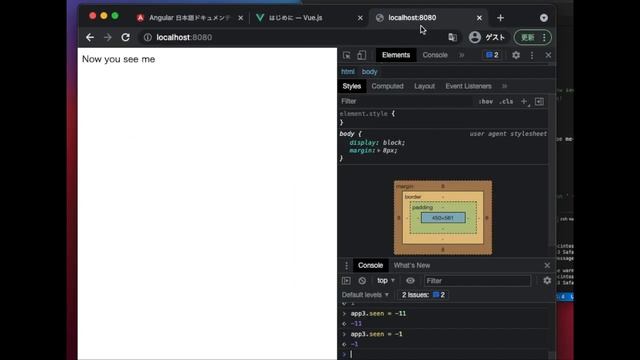Select body breadcrumb node
Viewport: 640px width, 360px height.
pyautogui.click(x=369, y=71)
